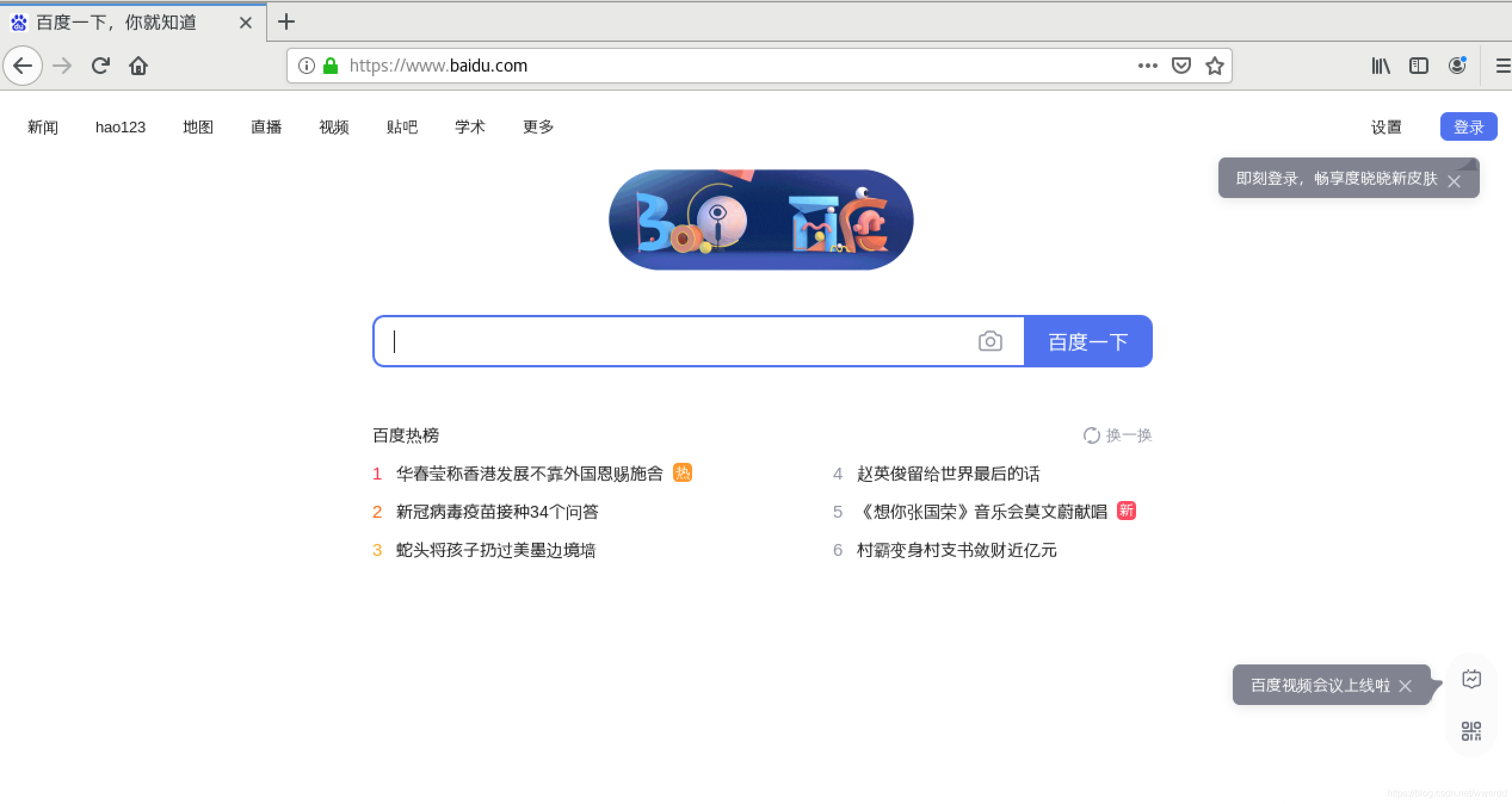The width and height of the screenshot is (1512, 804).
Task: Toggle the sidebar view icon
Action: pyautogui.click(x=1418, y=66)
